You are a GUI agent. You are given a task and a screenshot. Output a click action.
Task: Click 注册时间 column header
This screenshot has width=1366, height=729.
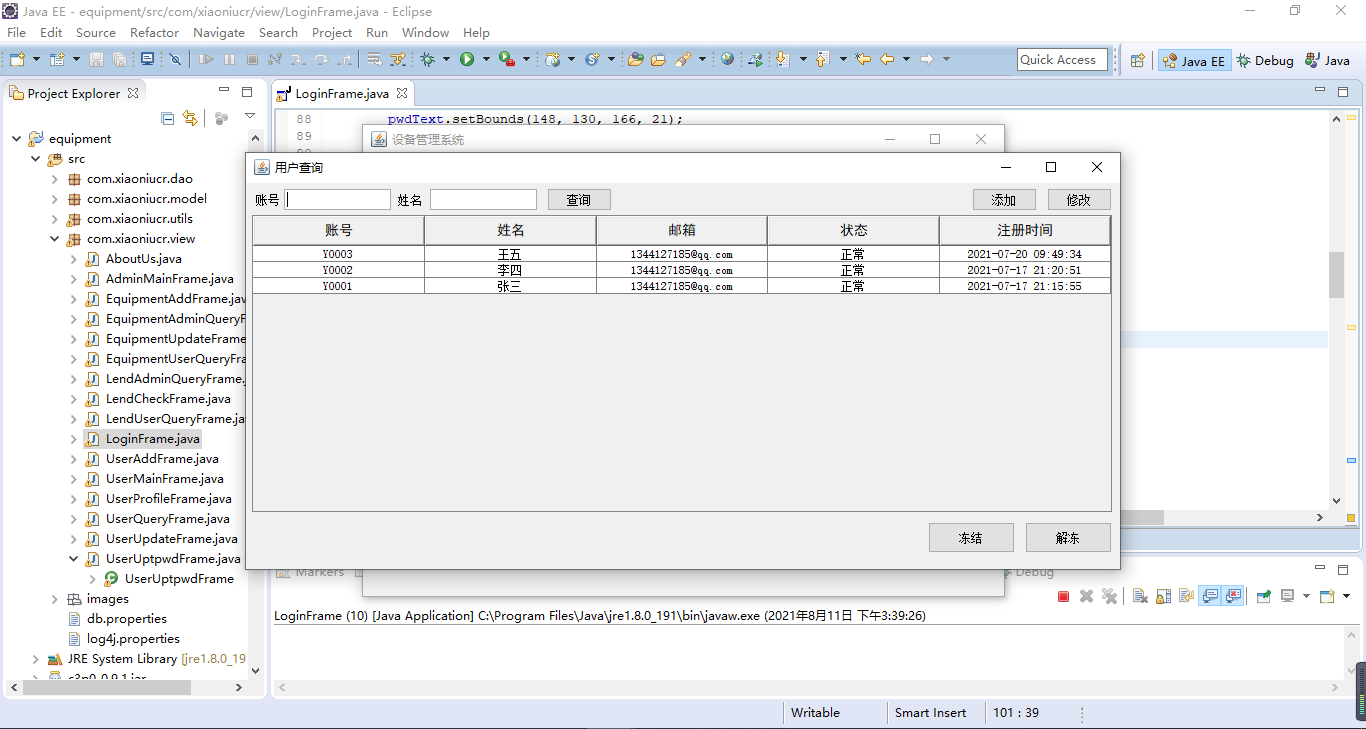click(x=1025, y=230)
